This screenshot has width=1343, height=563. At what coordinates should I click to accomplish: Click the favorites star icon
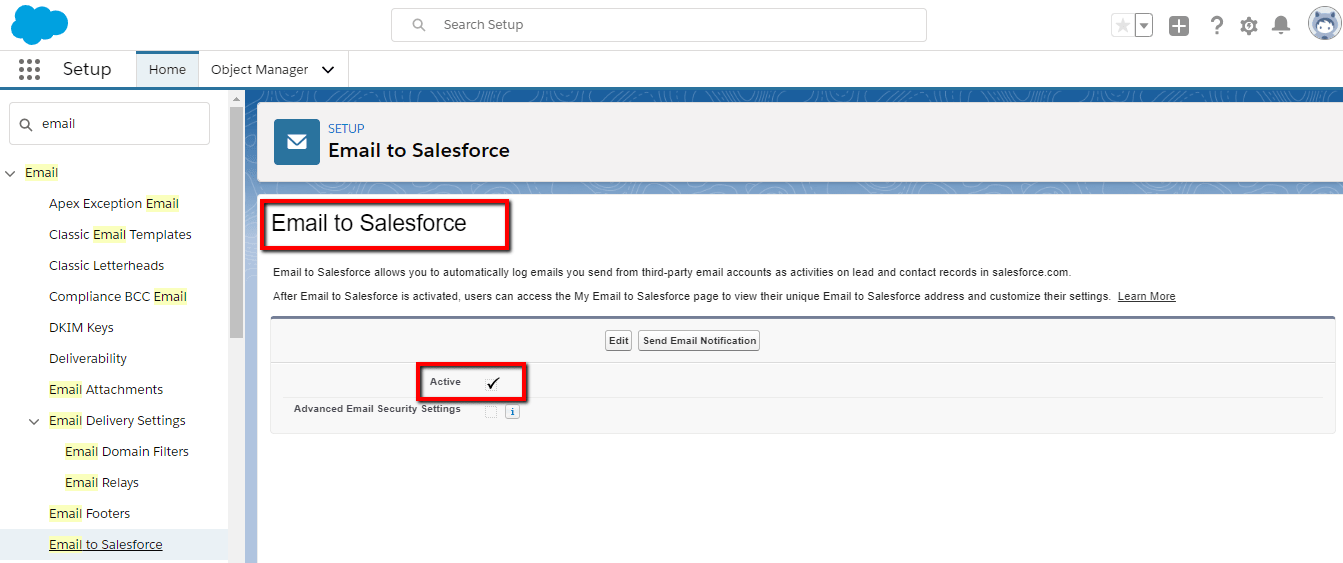point(1122,25)
